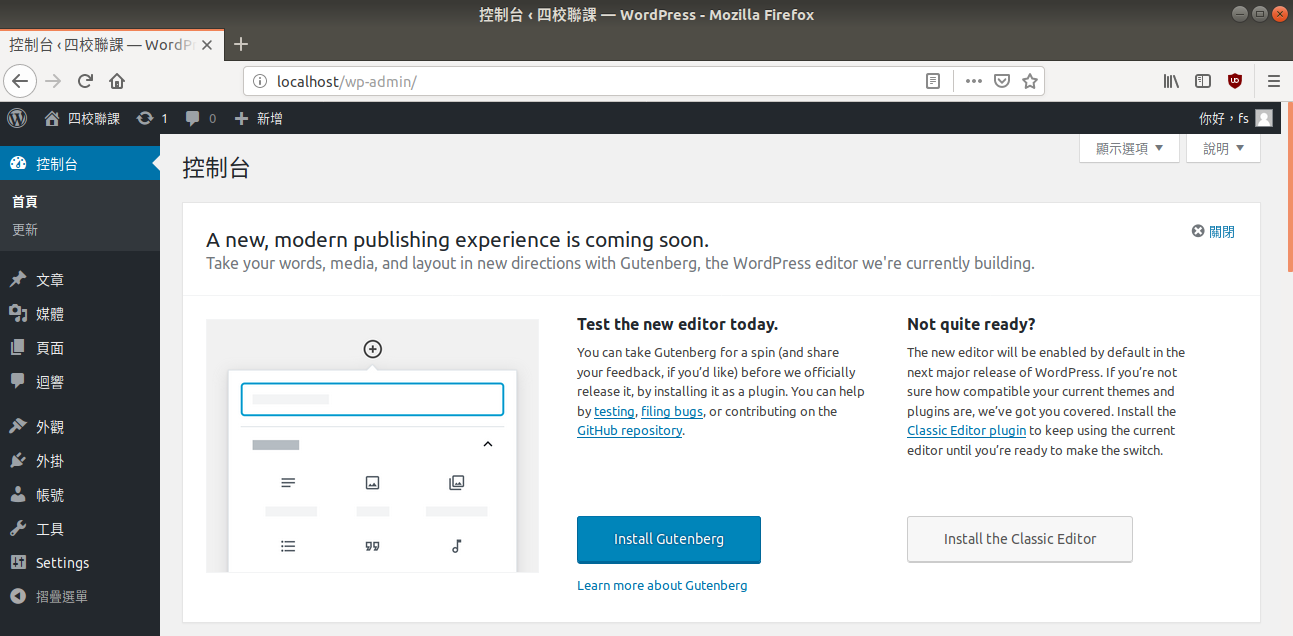Screen dimensions: 1293x636
Task: Open 媒體 media menu
Action: point(80,314)
